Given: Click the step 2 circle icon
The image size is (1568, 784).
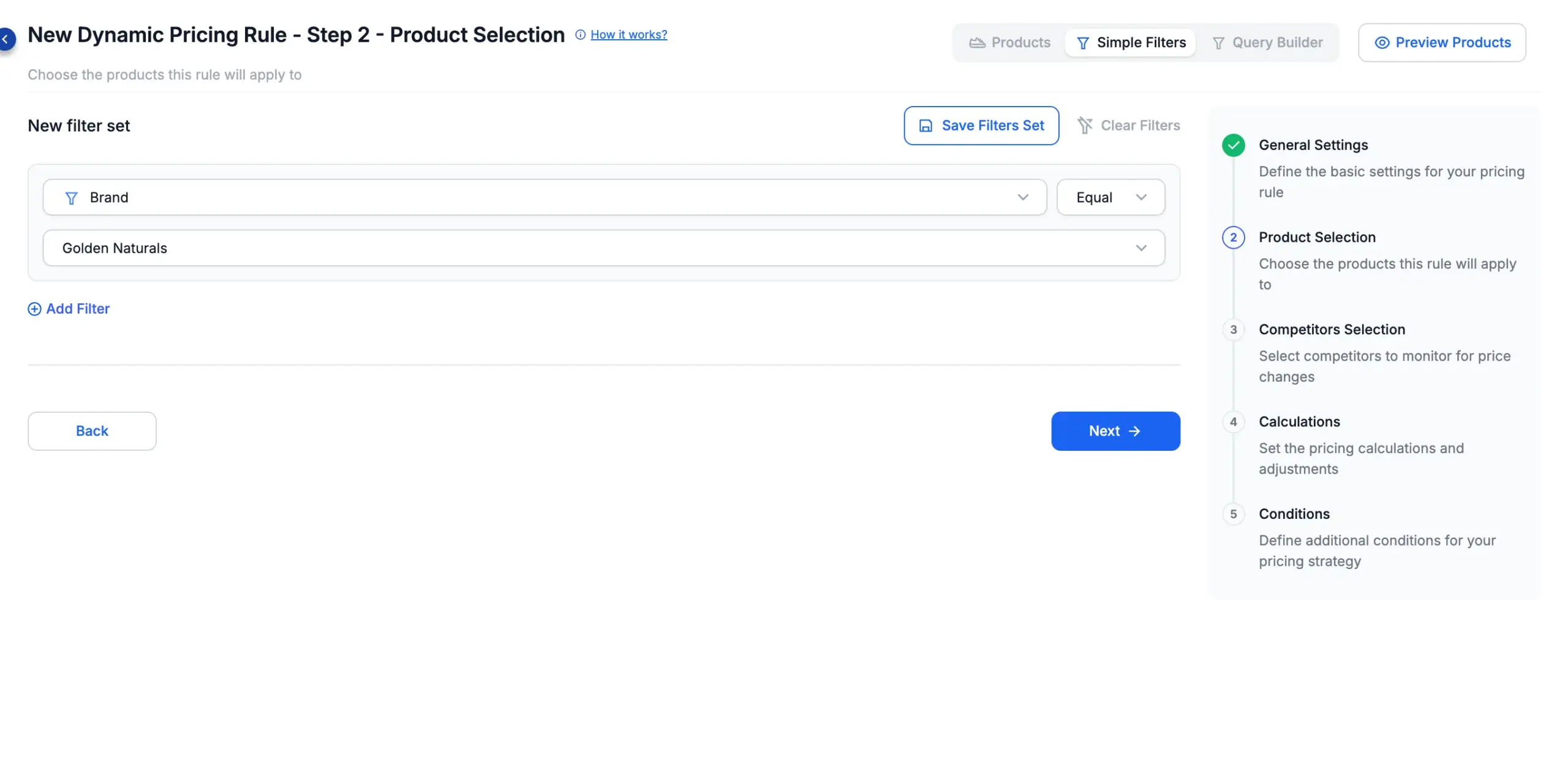Looking at the screenshot, I should 1233,238.
